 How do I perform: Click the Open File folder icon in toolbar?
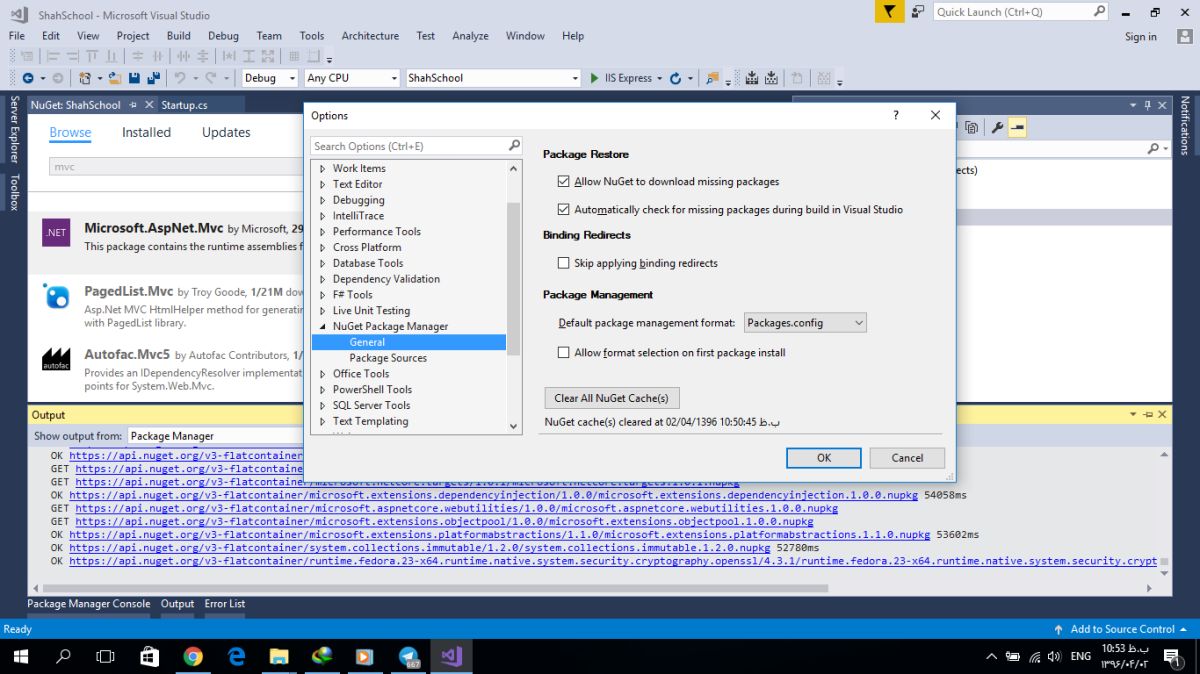click(115, 78)
